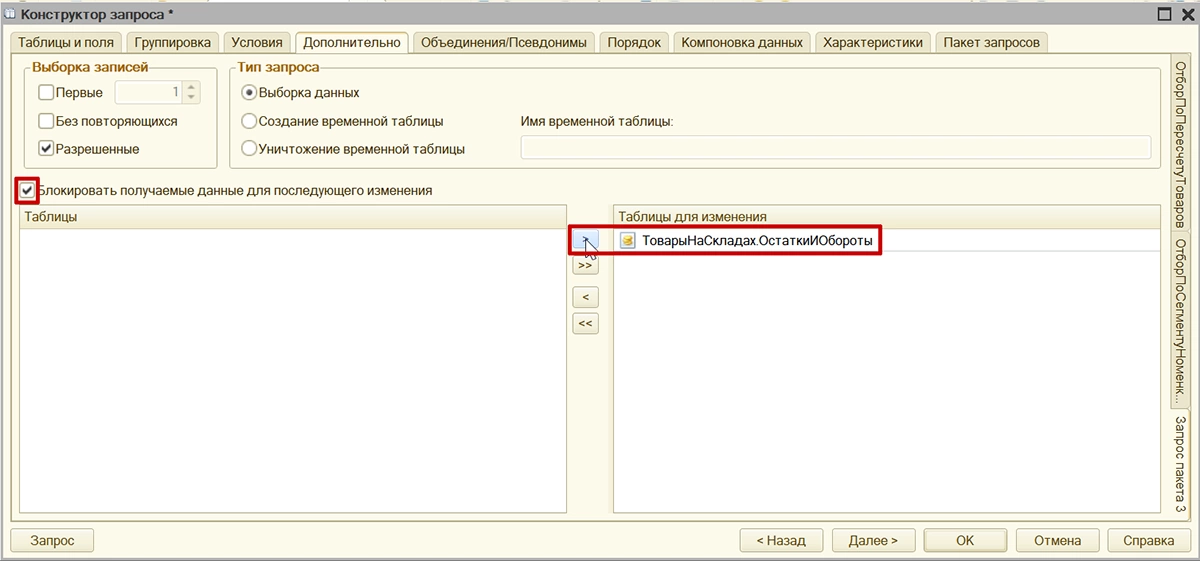Screen dimensions: 1200x561
Task: Move all tables right with >> button
Action: point(585,266)
